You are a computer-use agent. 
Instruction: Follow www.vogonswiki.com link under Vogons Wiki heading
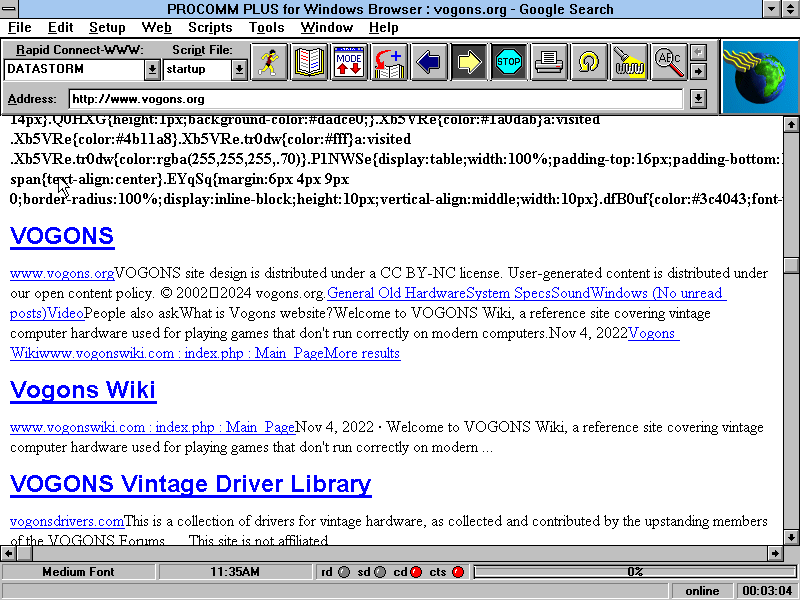tap(153, 427)
